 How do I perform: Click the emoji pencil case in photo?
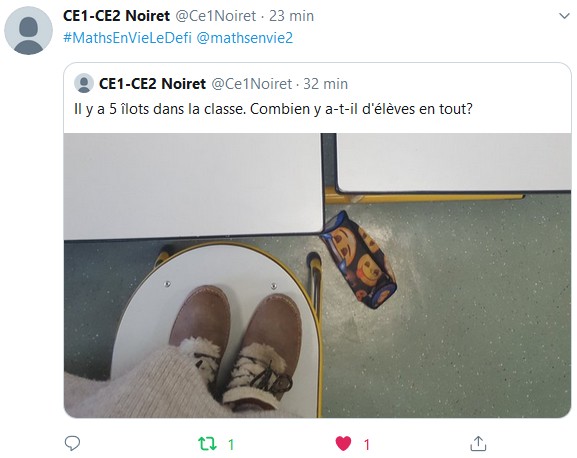click(358, 260)
